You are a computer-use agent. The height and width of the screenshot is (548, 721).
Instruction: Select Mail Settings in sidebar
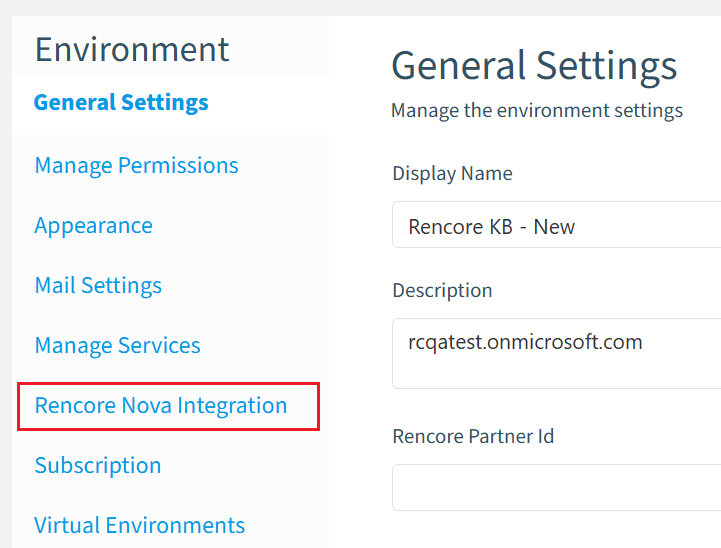[98, 285]
